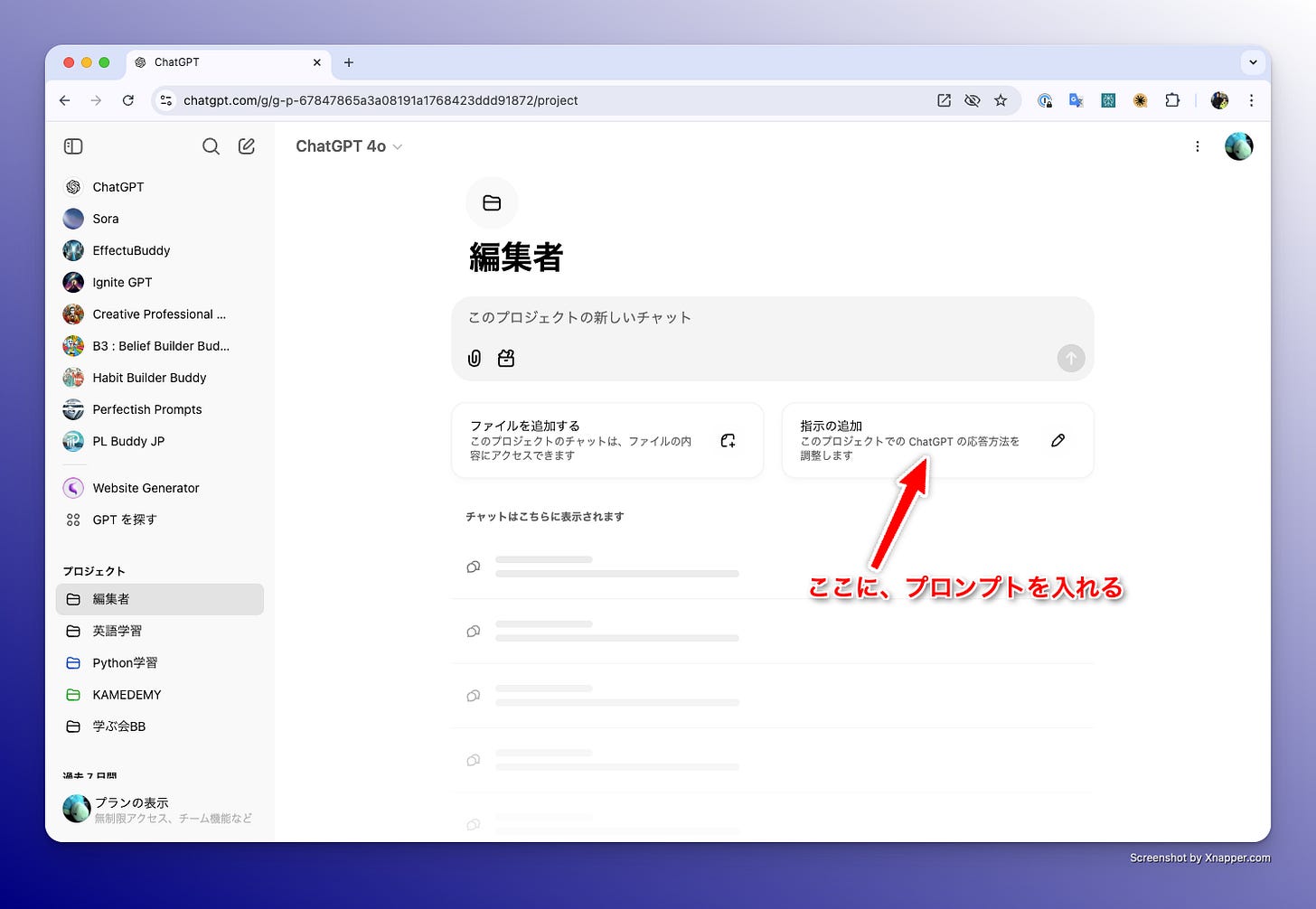The height and width of the screenshot is (909, 1316).
Task: Select the ChatGPT browser tab
Action: tap(228, 62)
